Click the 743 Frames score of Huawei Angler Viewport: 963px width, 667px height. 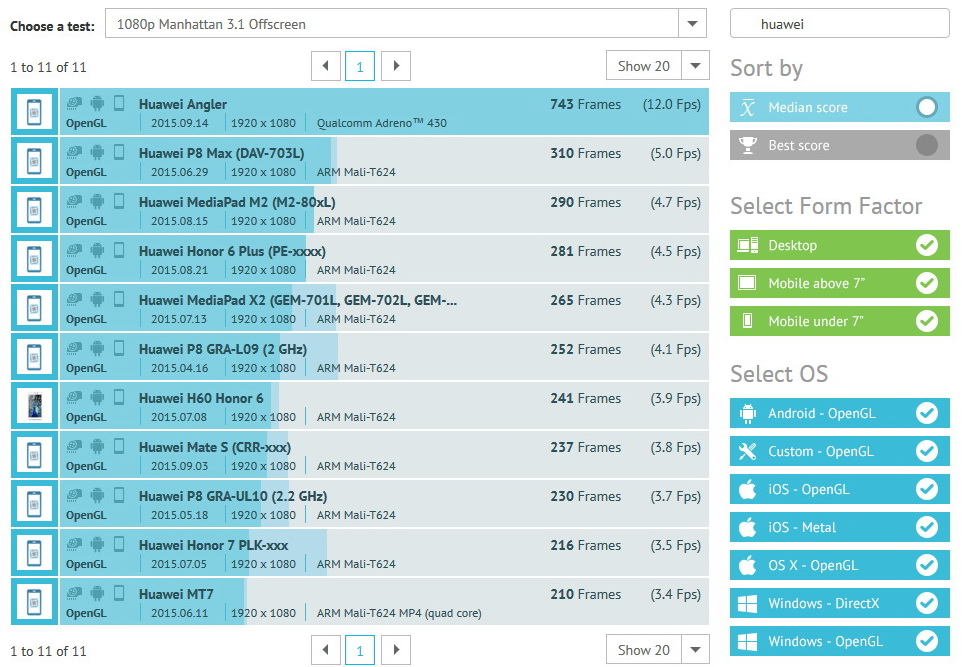click(585, 104)
